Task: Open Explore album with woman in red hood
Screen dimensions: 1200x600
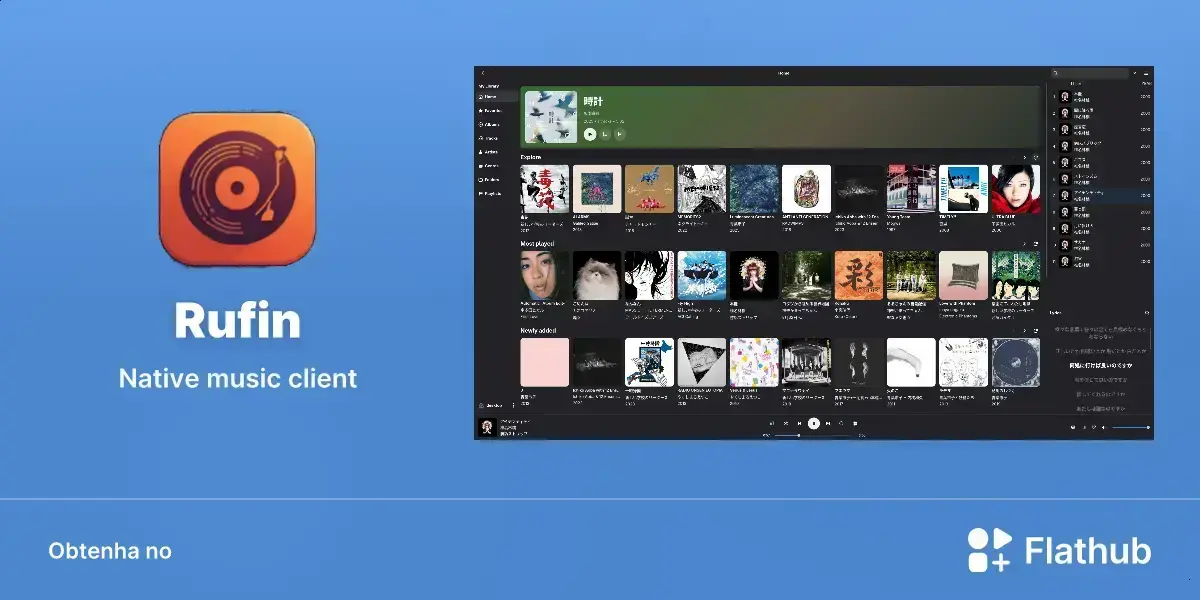Action: coord(1015,189)
